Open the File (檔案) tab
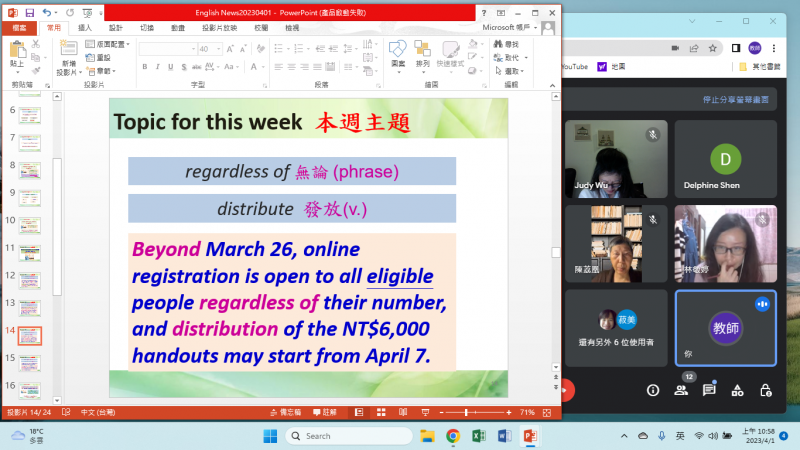Screen dimensions: 800x450 click(x=19, y=28)
